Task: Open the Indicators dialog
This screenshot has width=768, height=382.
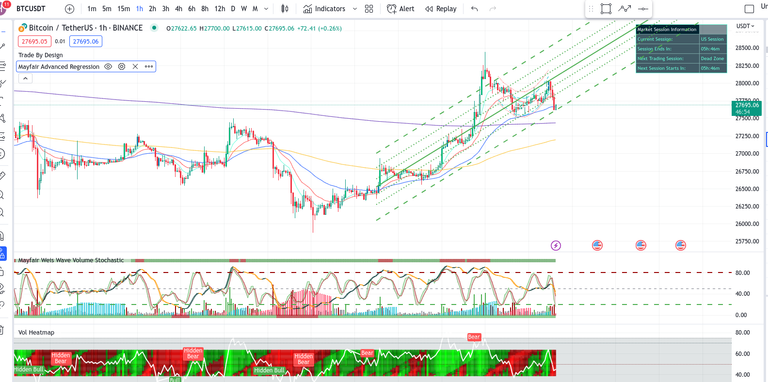Action: point(324,9)
